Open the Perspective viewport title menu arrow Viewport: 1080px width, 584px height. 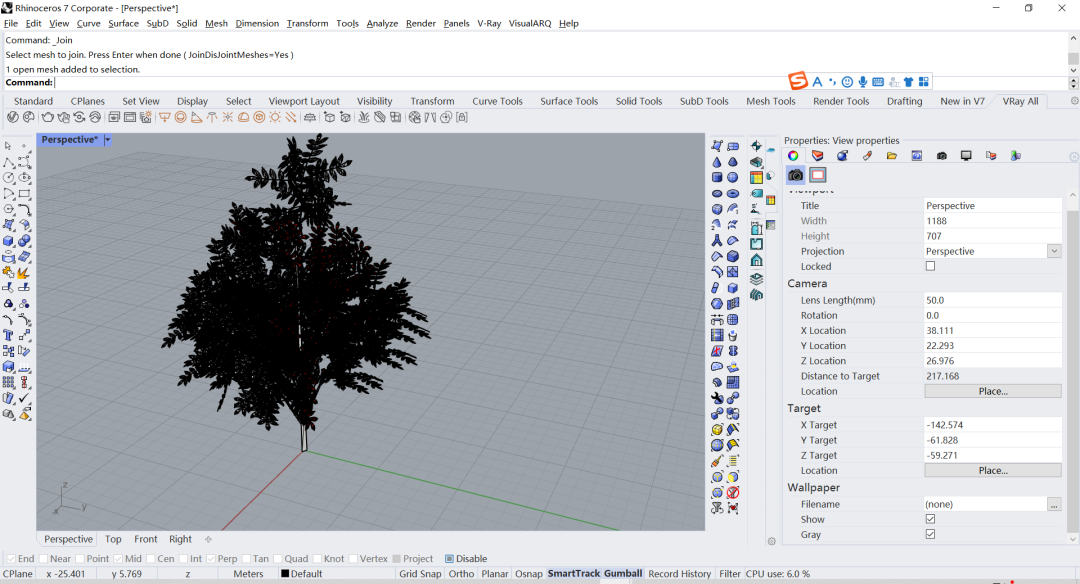(x=107, y=140)
